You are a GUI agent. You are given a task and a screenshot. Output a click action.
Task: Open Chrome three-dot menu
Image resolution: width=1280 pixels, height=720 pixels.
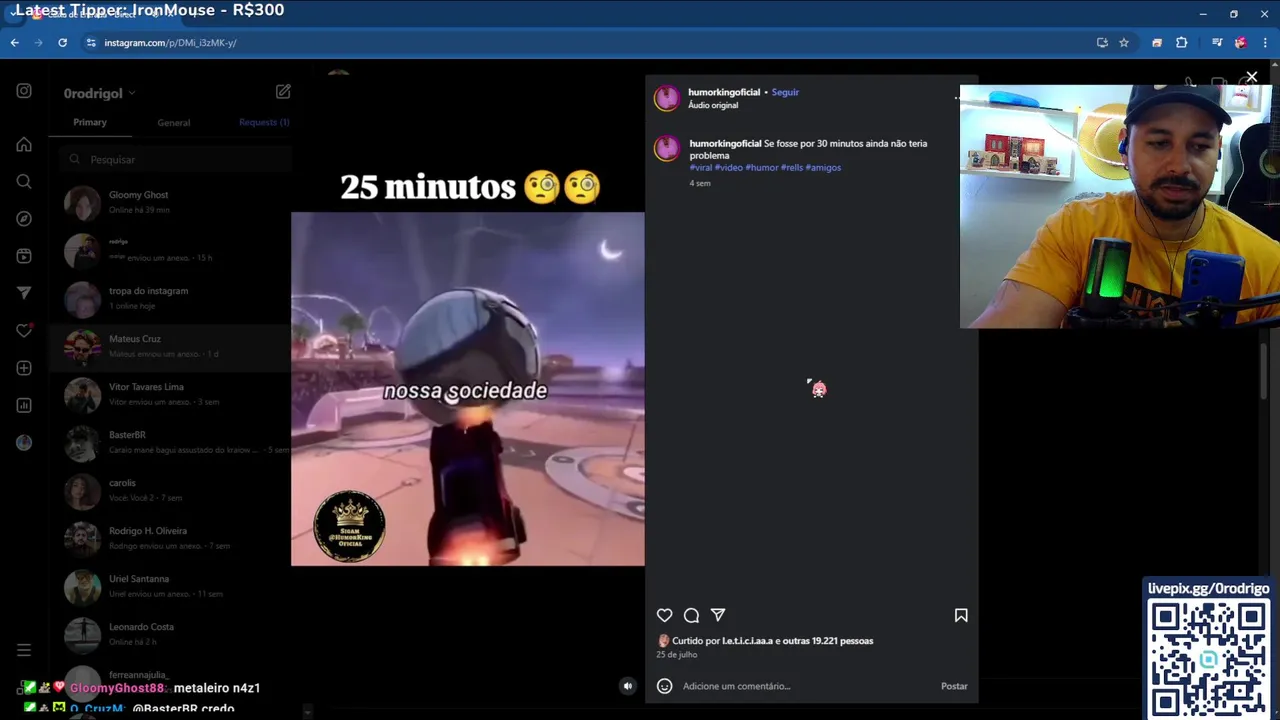(1265, 43)
